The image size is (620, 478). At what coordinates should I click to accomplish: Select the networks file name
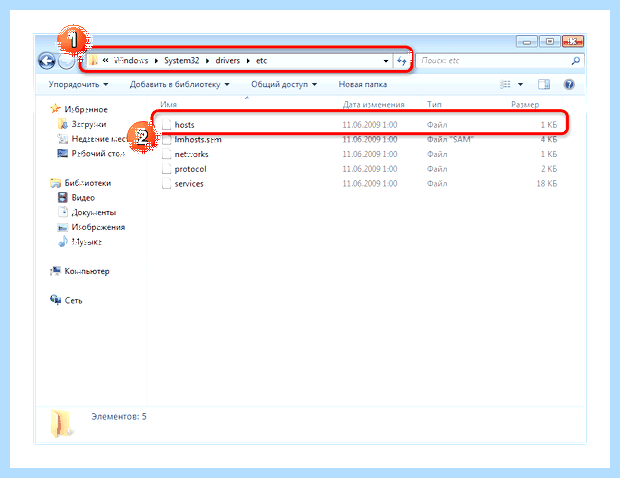click(x=191, y=154)
